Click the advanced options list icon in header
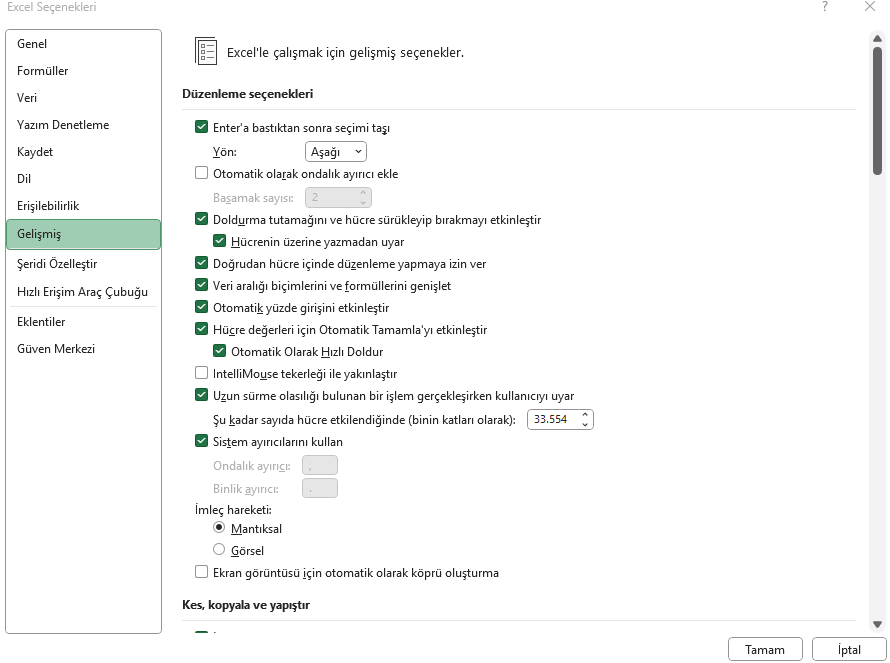890x663 pixels. tap(205, 52)
